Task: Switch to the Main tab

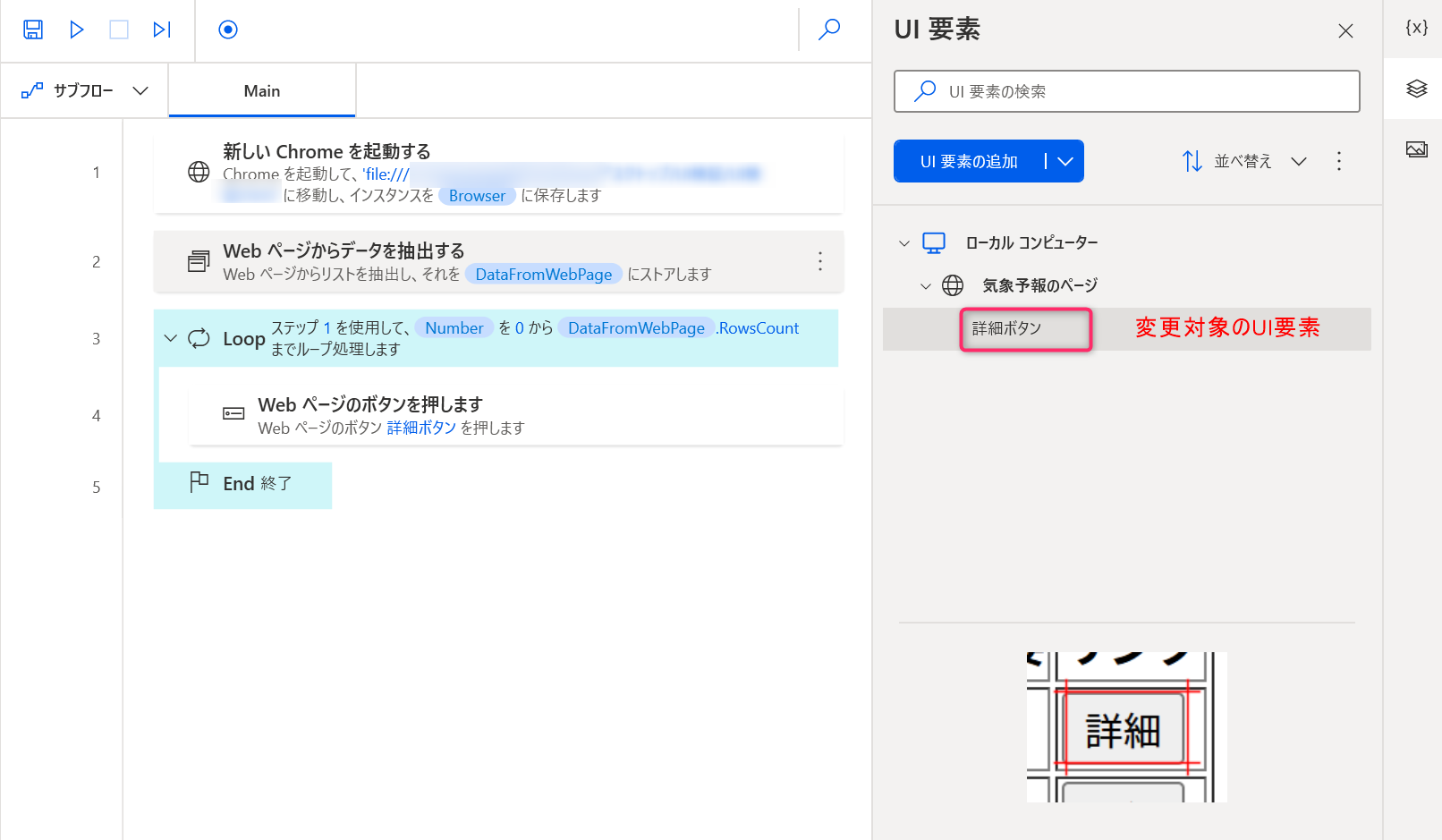Action: point(262,90)
